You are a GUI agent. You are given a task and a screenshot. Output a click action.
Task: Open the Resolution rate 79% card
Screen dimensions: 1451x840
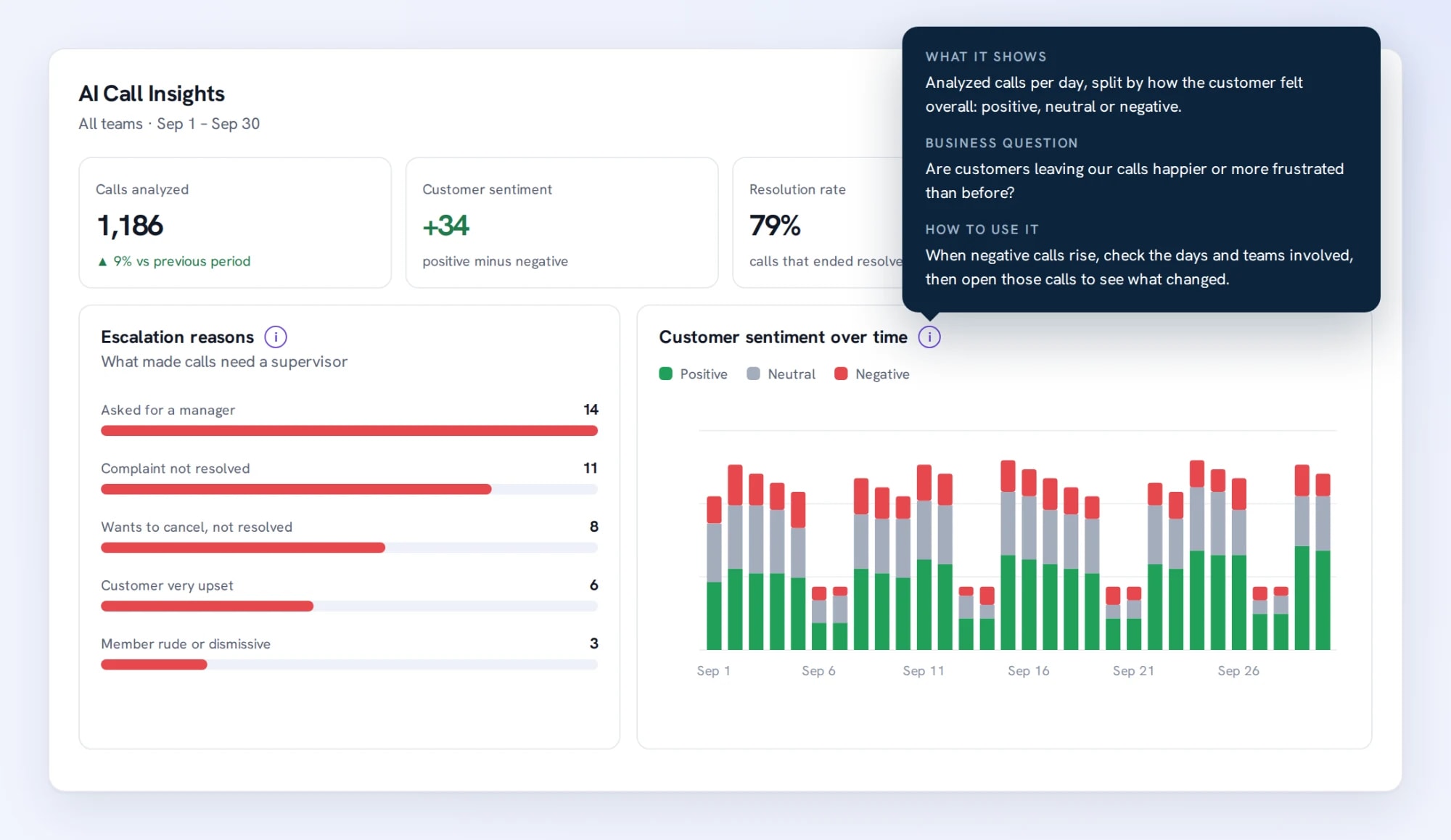point(818,223)
